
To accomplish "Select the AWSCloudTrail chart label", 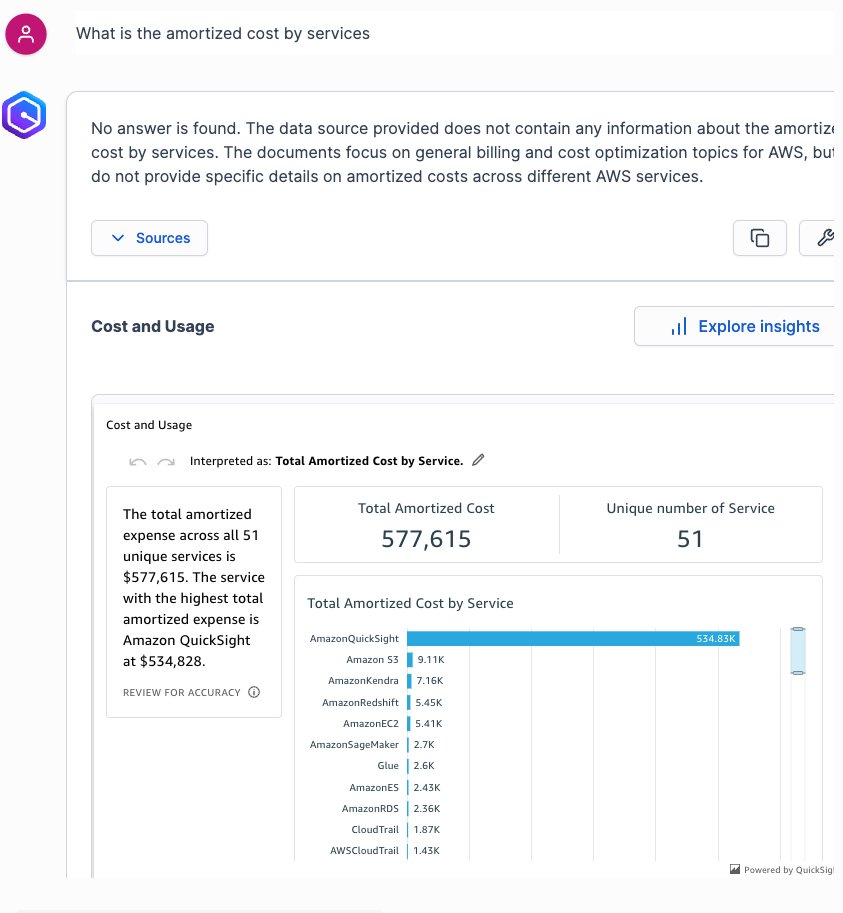I will tap(364, 851).
